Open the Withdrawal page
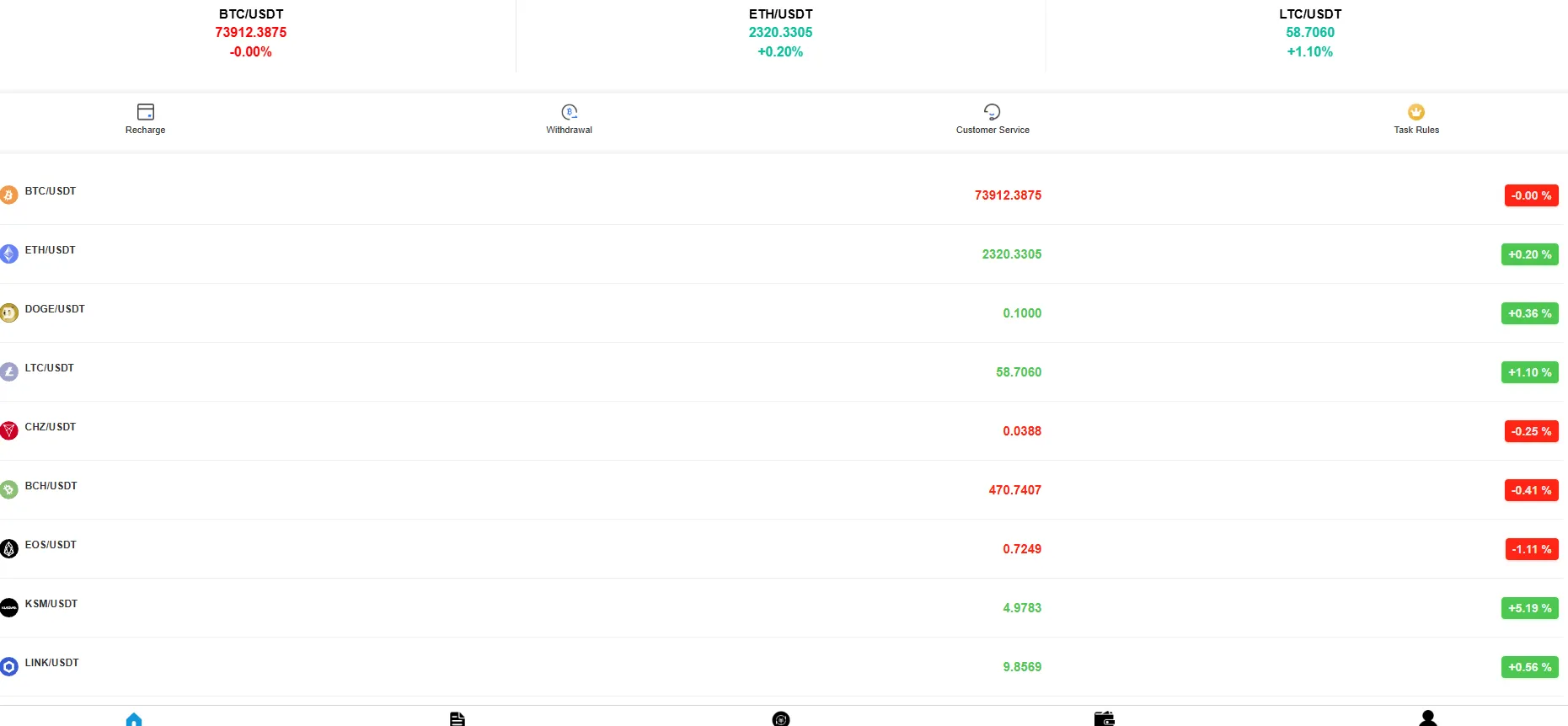Image resolution: width=1568 pixels, height=726 pixels. coord(569,118)
